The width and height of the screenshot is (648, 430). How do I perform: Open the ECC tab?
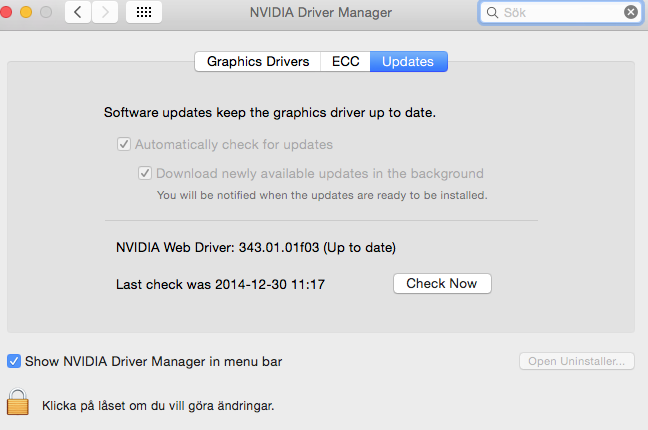pos(346,61)
